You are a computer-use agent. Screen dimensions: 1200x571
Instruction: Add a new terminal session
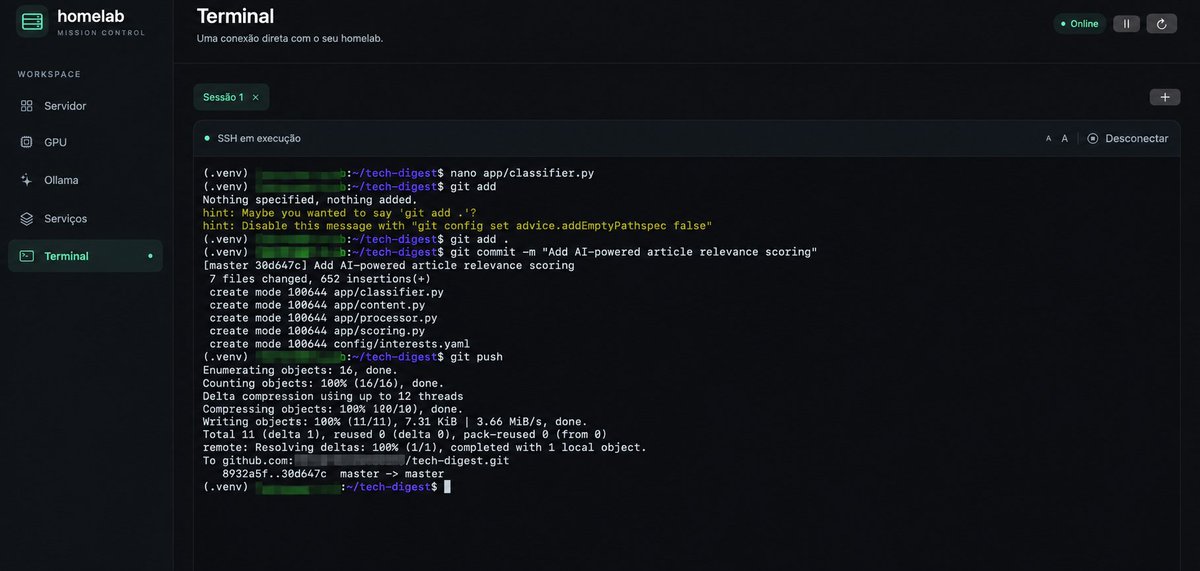point(1164,97)
